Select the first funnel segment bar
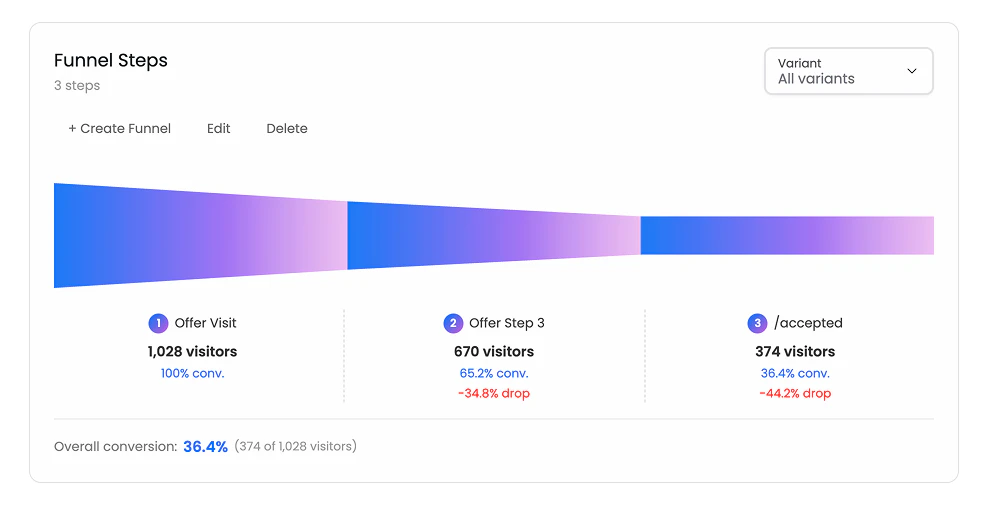This screenshot has height=506, width=986. pyautogui.click(x=200, y=235)
